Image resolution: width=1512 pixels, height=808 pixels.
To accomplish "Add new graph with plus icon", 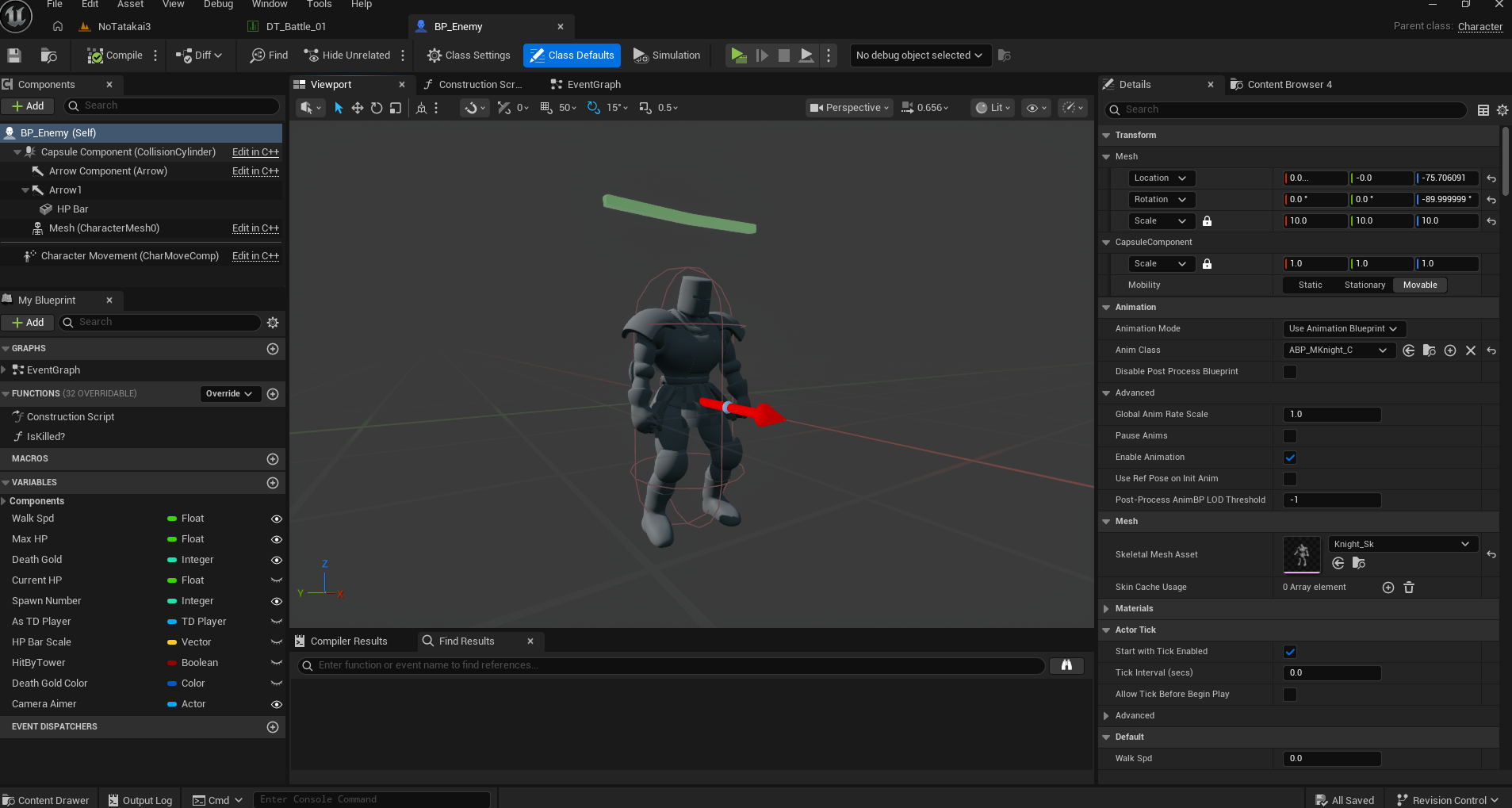I will 273,349.
